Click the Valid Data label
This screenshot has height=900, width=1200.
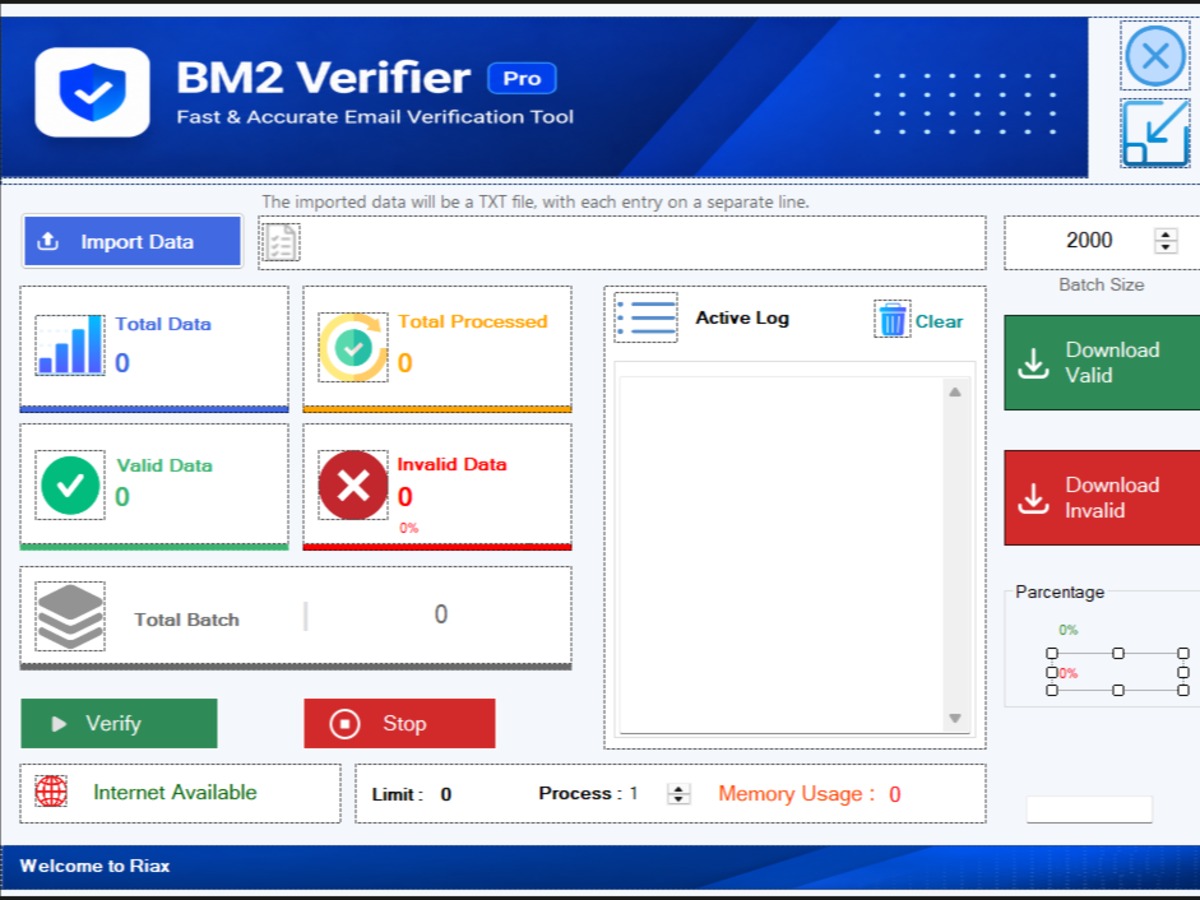(164, 465)
